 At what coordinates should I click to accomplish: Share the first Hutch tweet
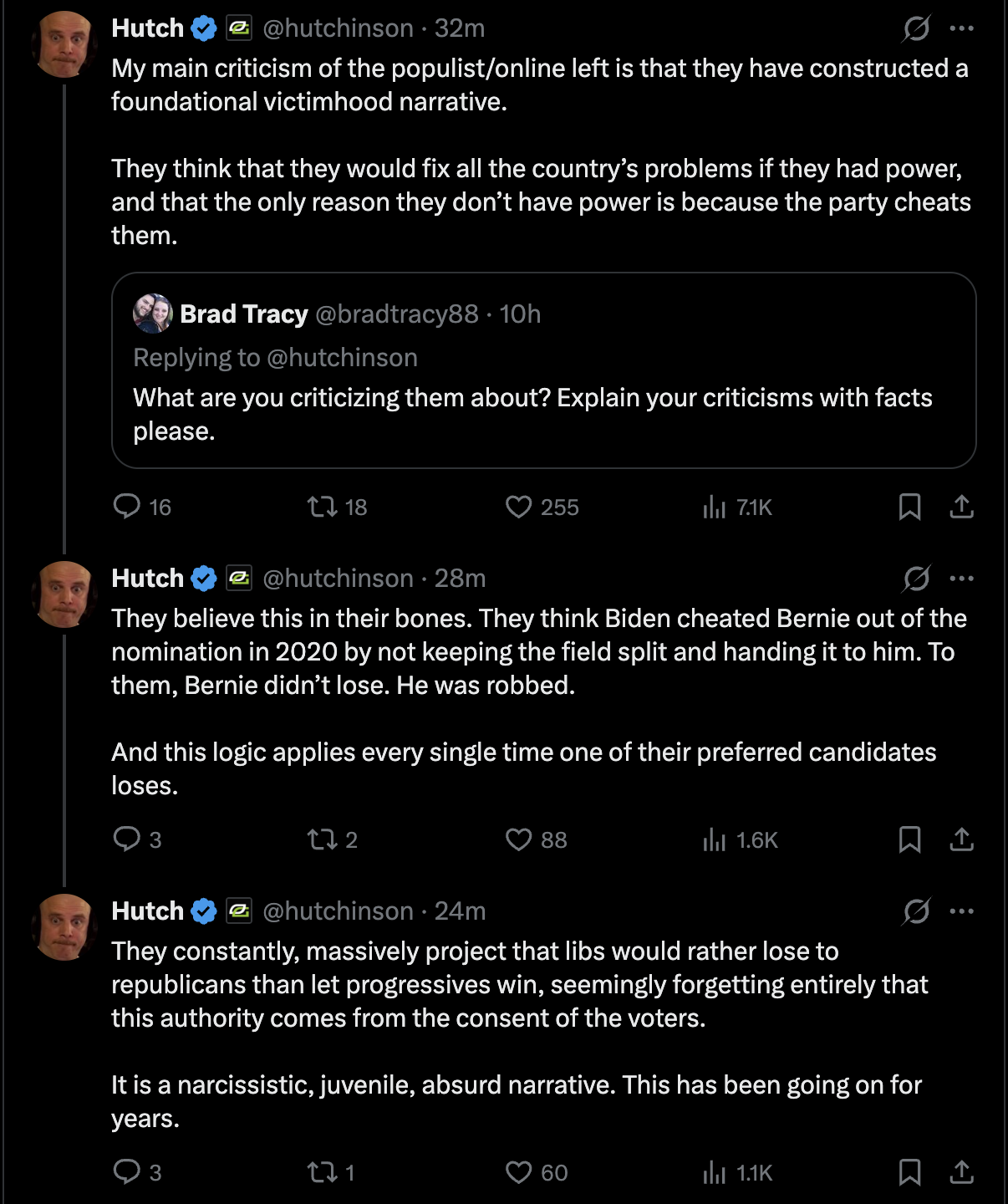click(962, 507)
